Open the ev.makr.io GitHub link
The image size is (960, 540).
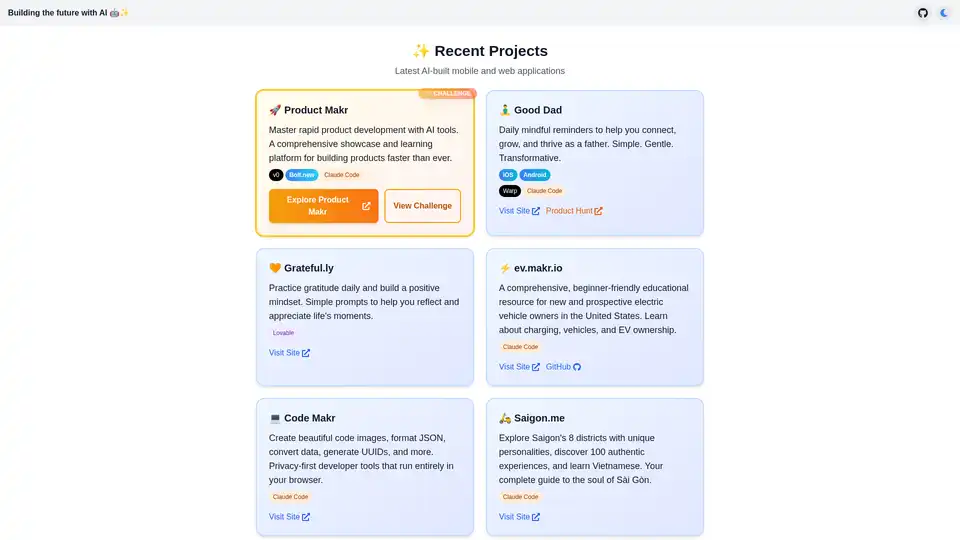click(563, 367)
